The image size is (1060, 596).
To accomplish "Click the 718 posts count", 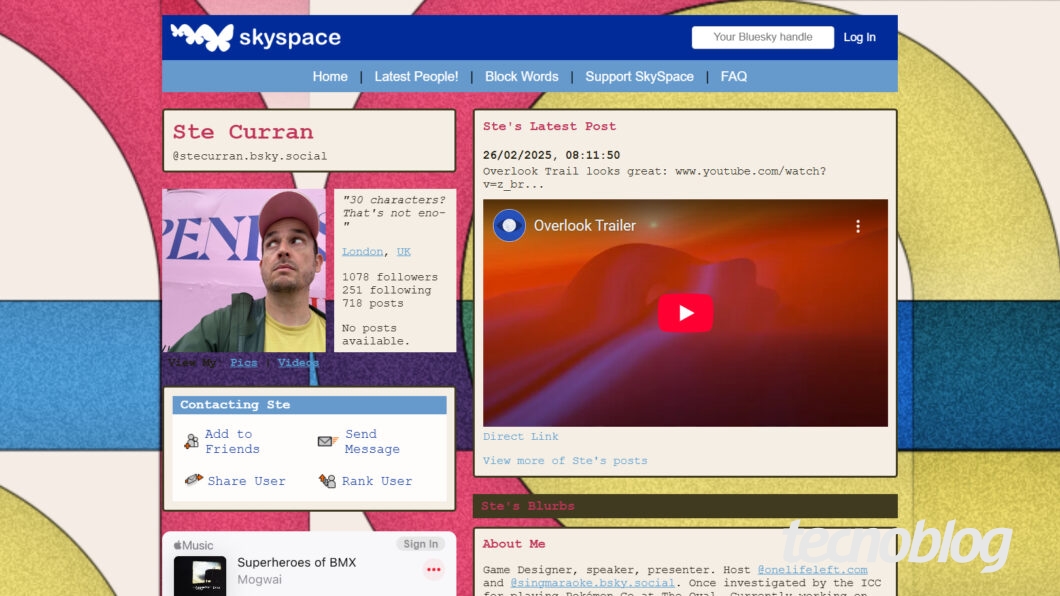I will [x=372, y=303].
